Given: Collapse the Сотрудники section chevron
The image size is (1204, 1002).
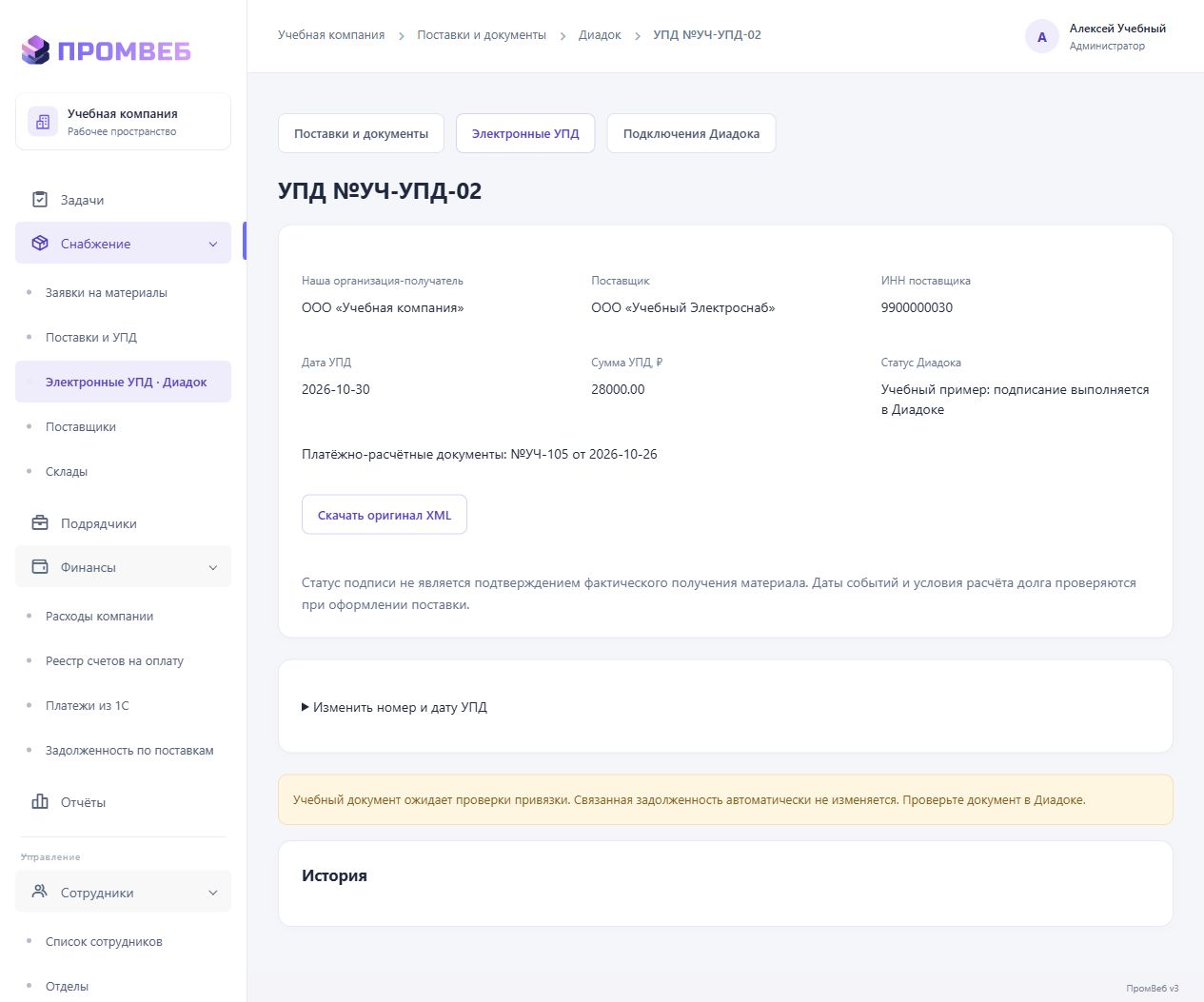Looking at the screenshot, I should coord(213,894).
